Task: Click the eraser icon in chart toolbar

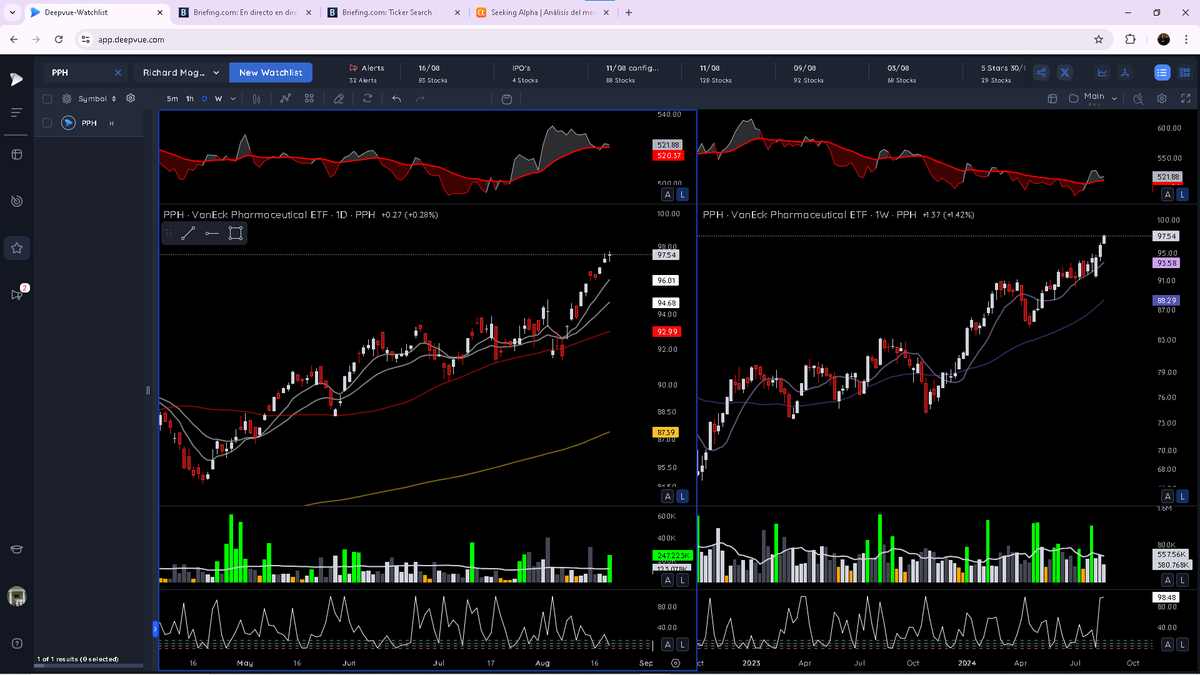Action: [339, 98]
